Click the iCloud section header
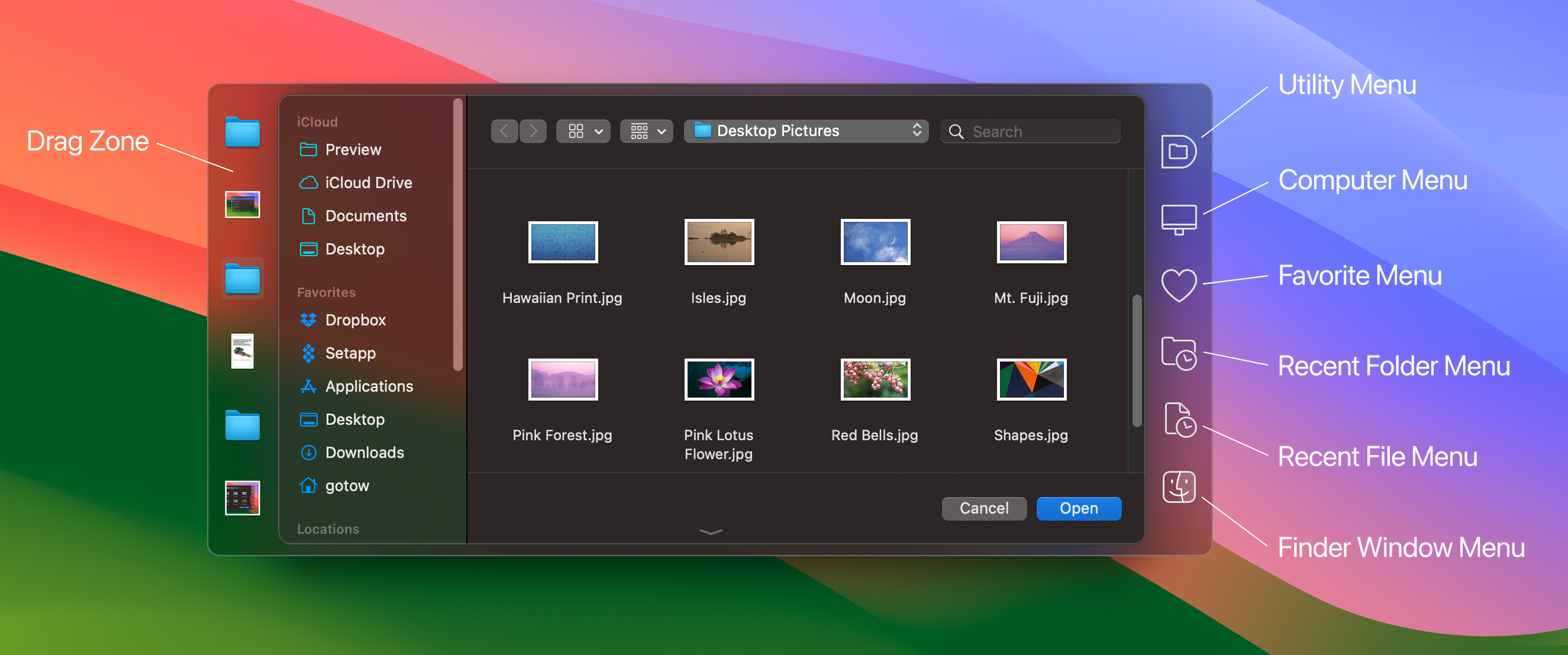Screen dimensions: 1568x655 coord(317,122)
